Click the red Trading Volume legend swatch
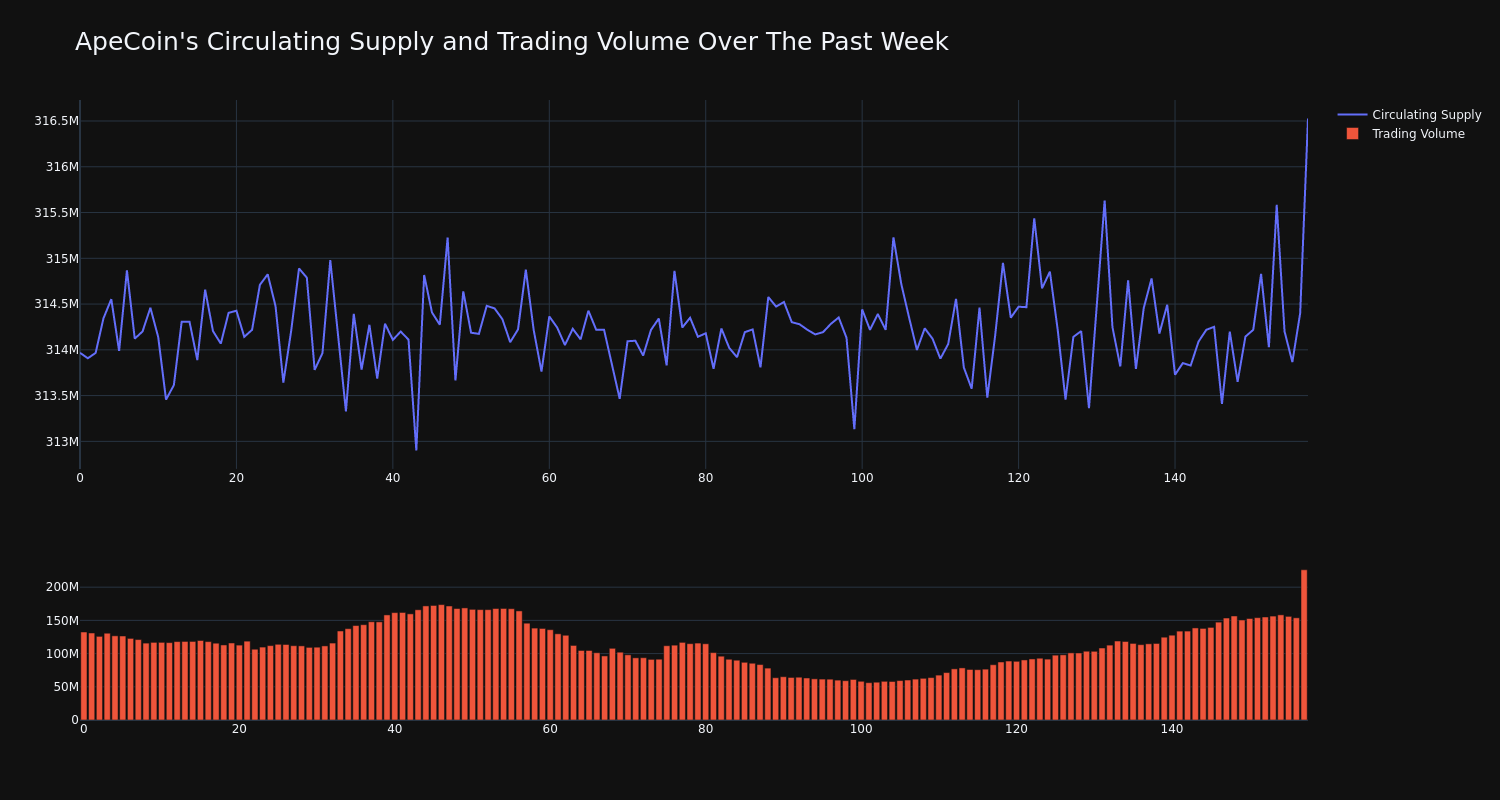 click(x=1352, y=134)
